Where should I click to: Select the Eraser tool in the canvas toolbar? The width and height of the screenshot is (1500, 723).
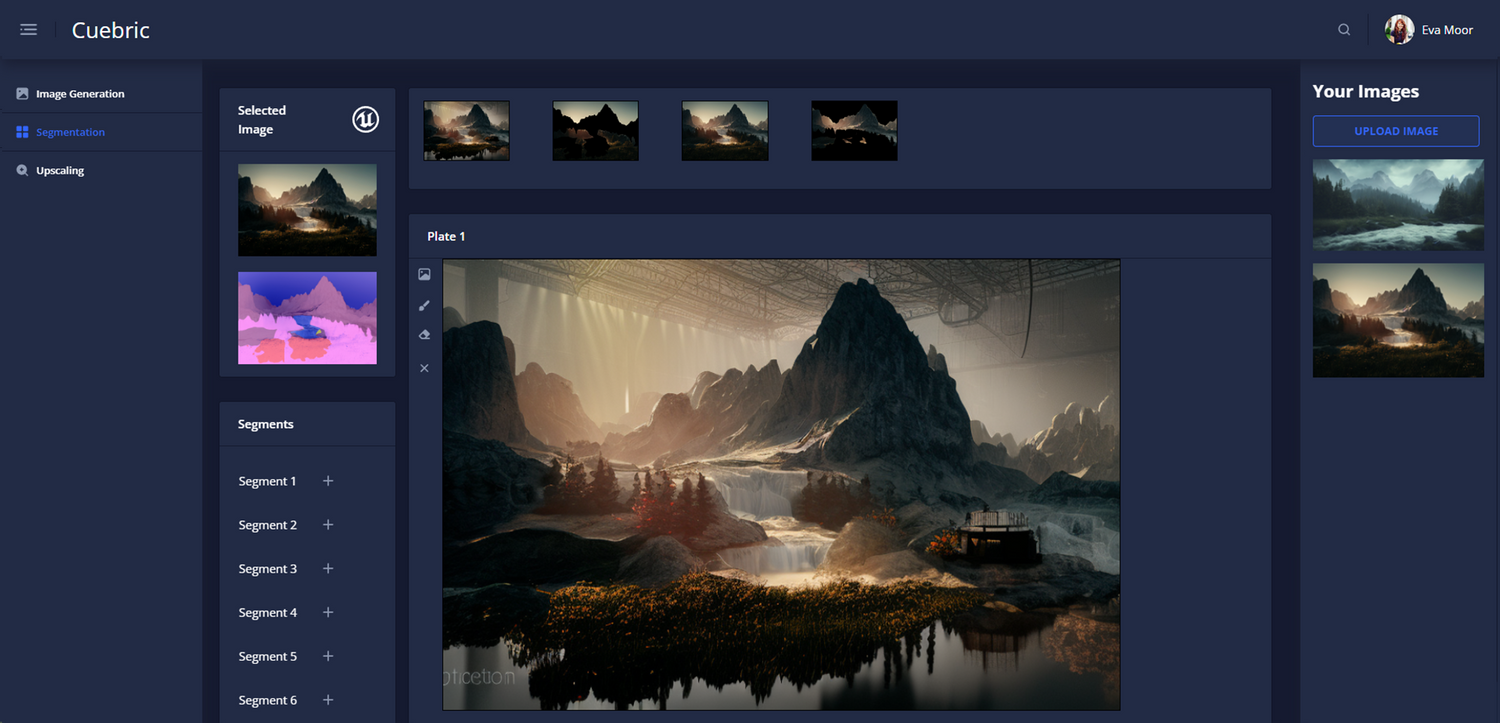click(424, 335)
